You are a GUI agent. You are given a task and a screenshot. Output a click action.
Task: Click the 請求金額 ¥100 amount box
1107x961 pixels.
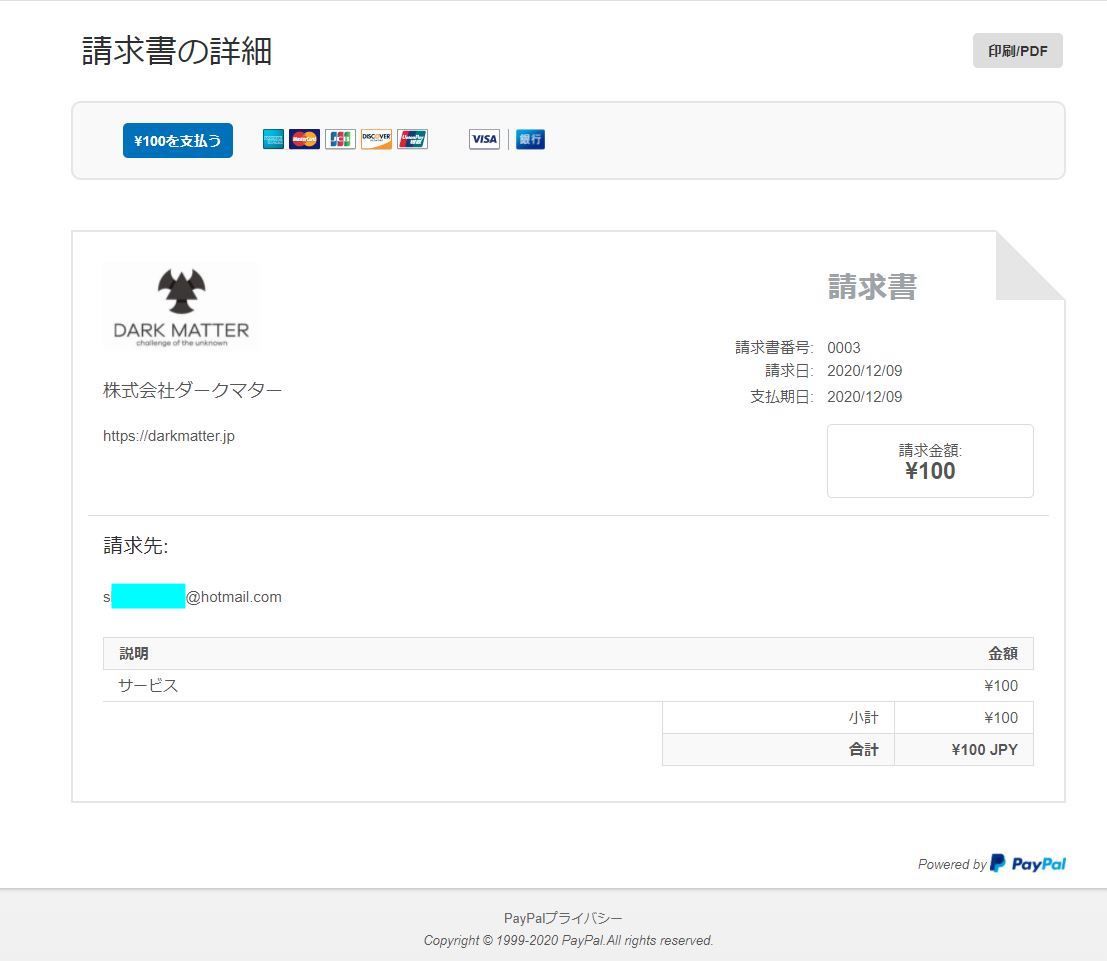(930, 461)
